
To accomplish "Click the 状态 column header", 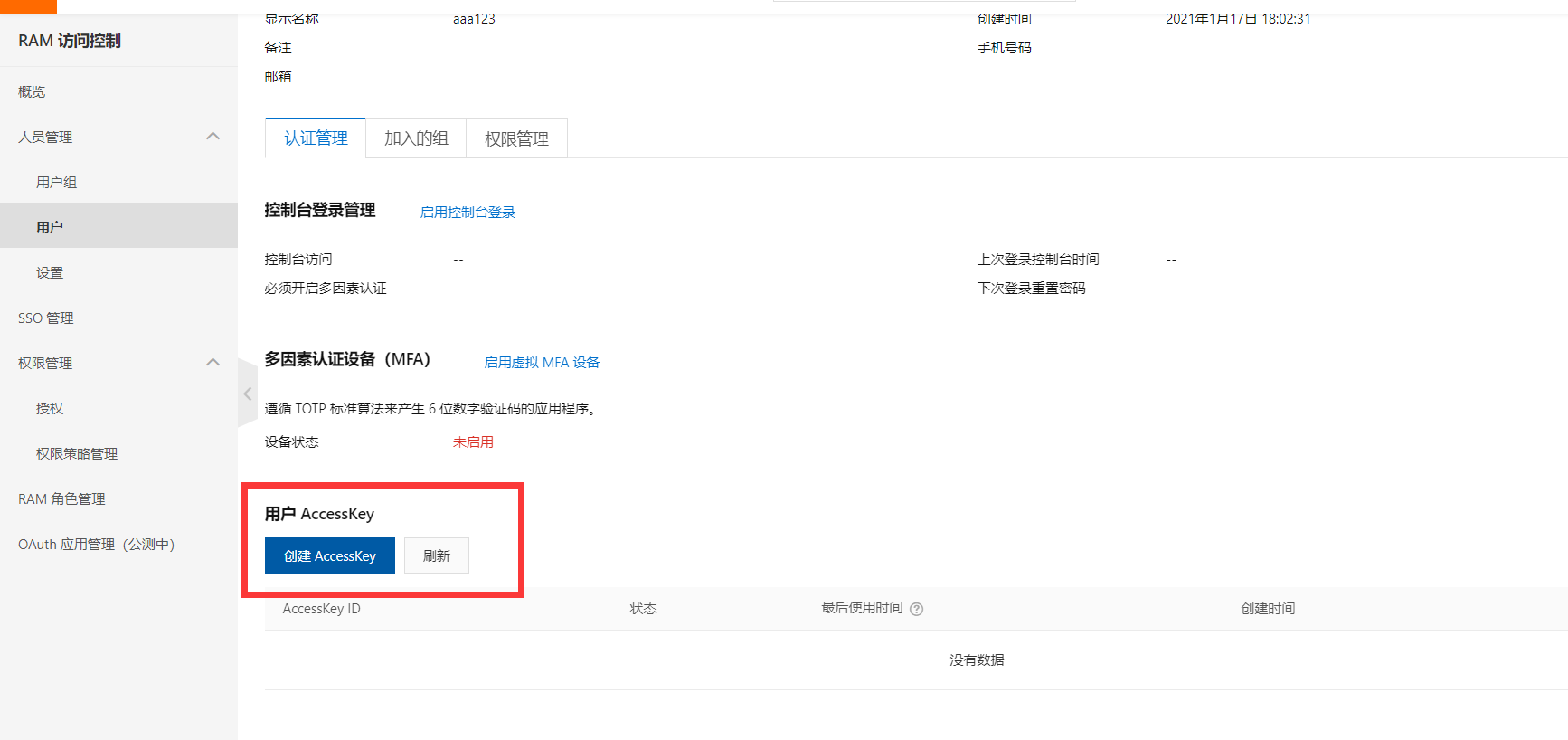I will click(643, 609).
